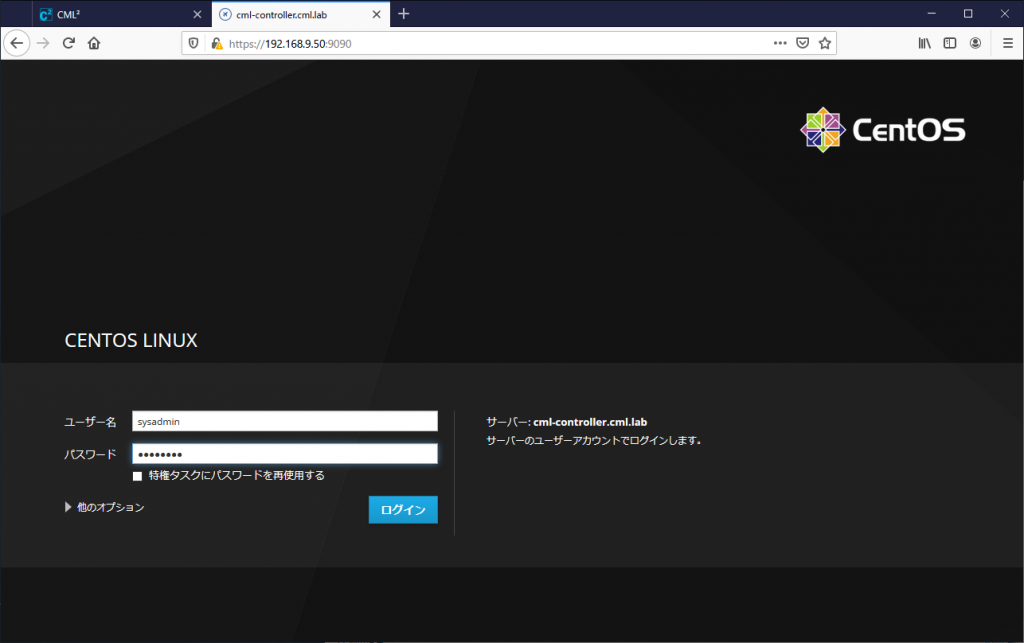This screenshot has height=643, width=1024.
Task: Enable reuse password for privileged tasks checkbox
Action: [138, 476]
